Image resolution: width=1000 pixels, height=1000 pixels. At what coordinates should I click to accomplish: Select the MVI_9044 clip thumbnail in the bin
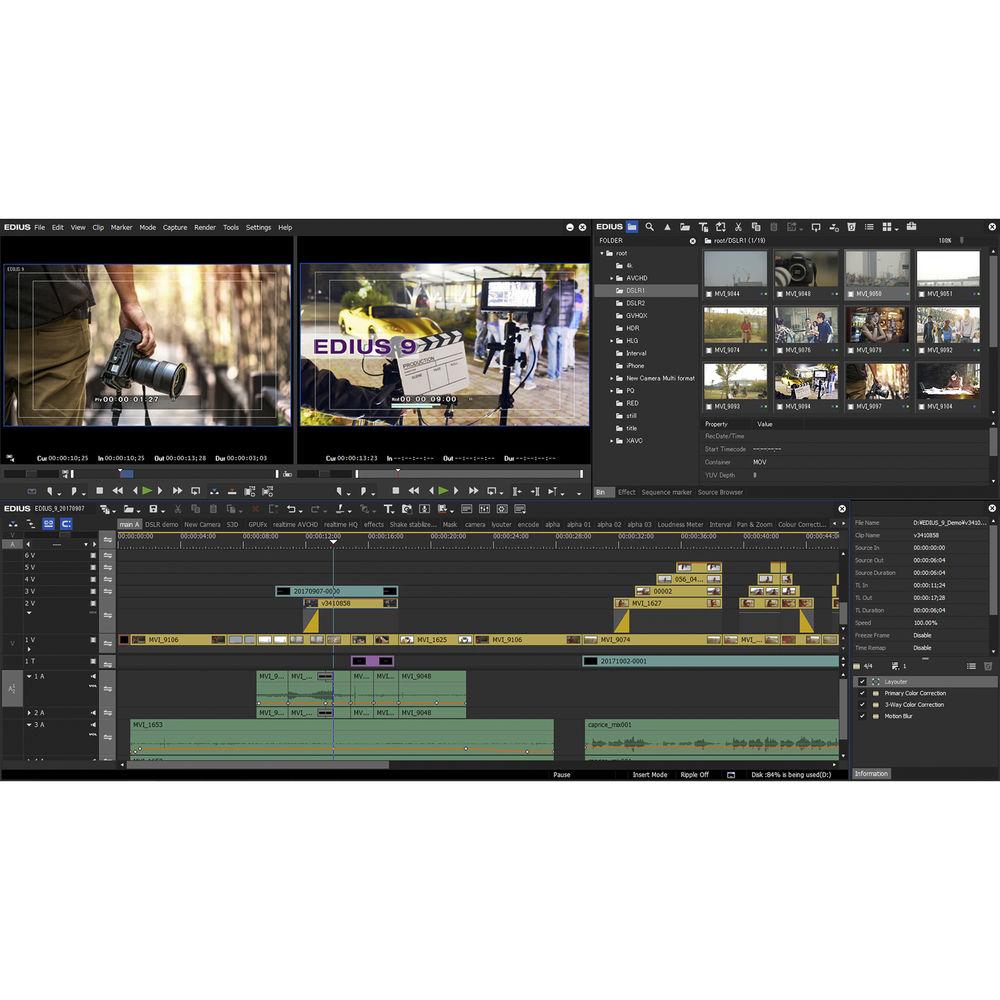(737, 268)
